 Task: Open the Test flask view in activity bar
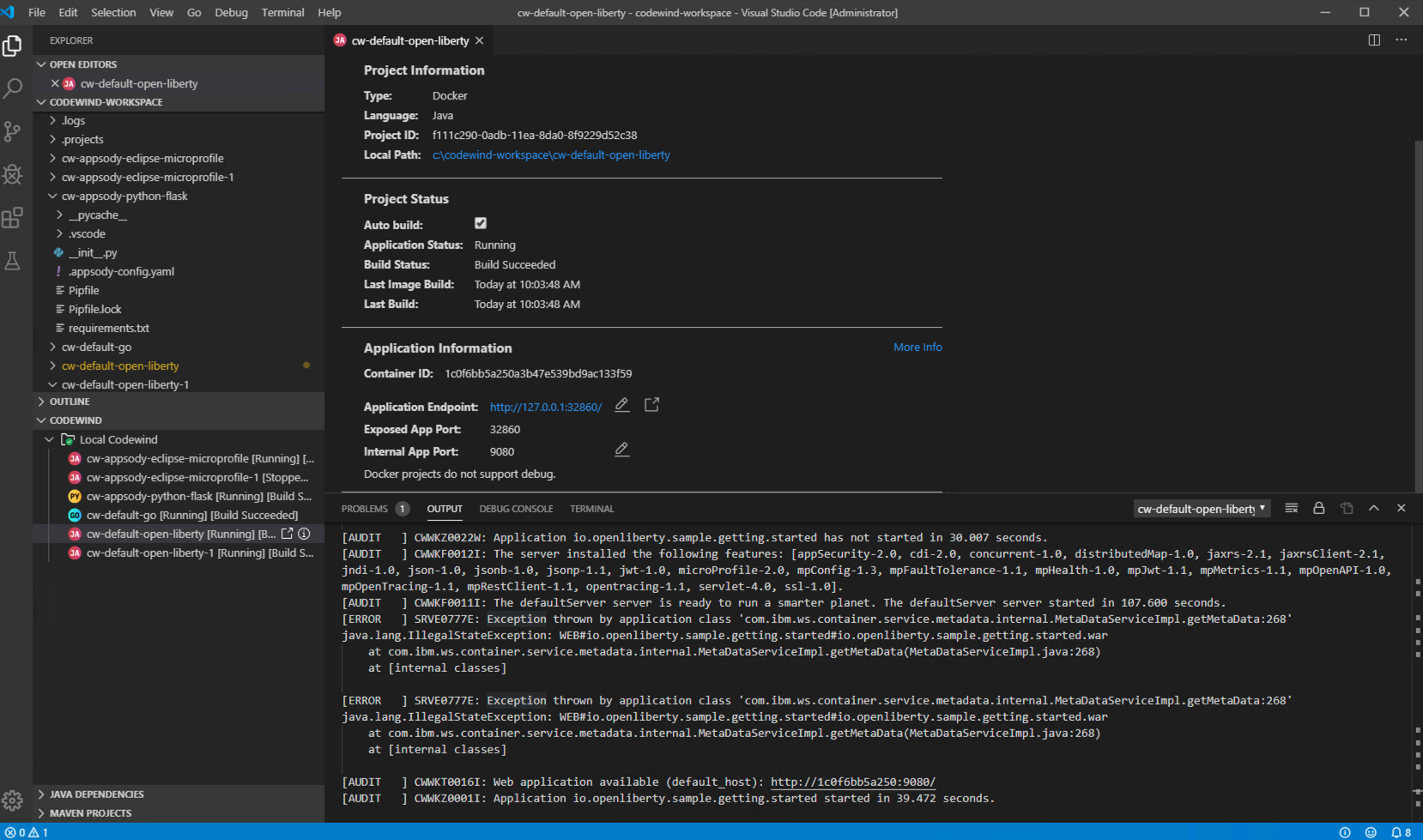tap(13, 260)
